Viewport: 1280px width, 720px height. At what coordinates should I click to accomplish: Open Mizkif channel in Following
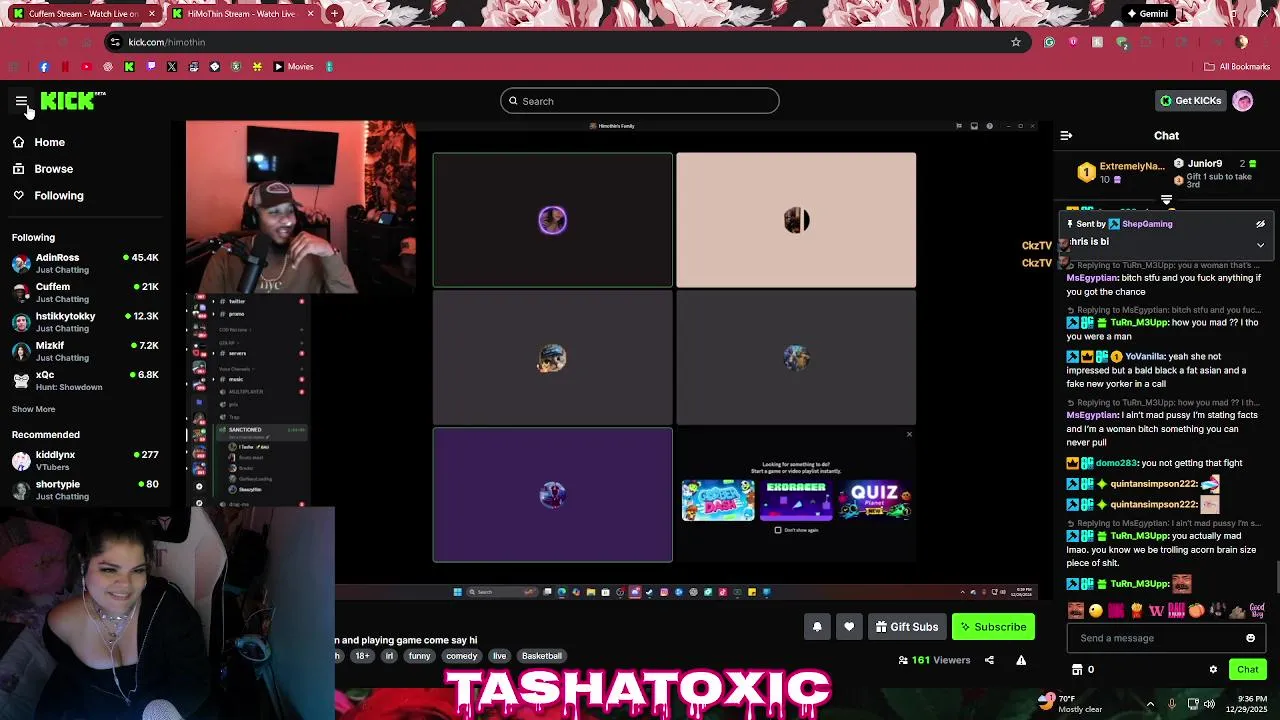85,351
